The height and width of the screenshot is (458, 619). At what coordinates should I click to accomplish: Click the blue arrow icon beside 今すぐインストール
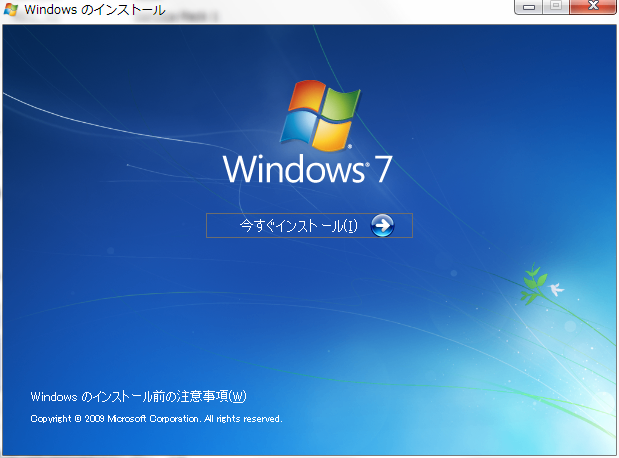click(x=382, y=225)
